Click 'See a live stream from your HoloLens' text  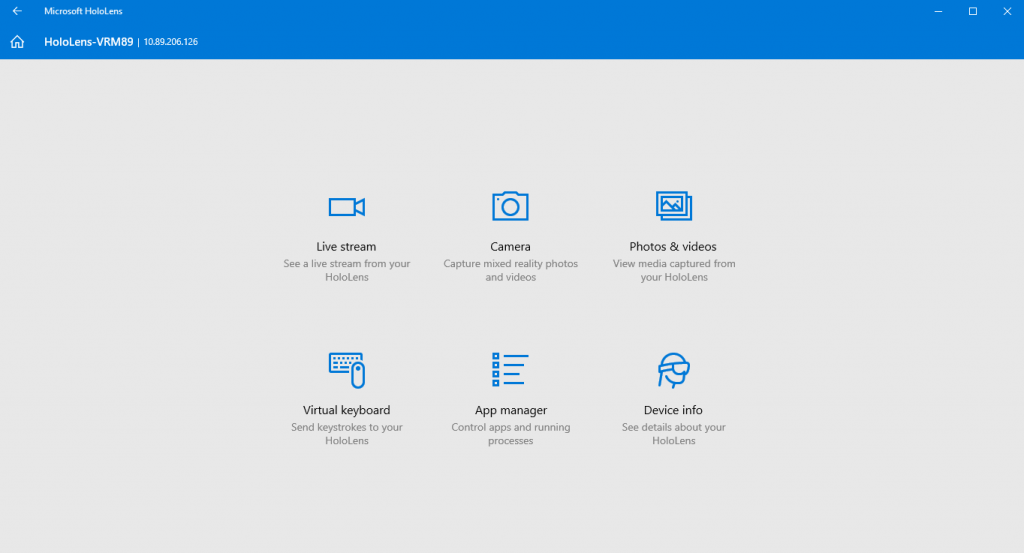click(x=347, y=270)
